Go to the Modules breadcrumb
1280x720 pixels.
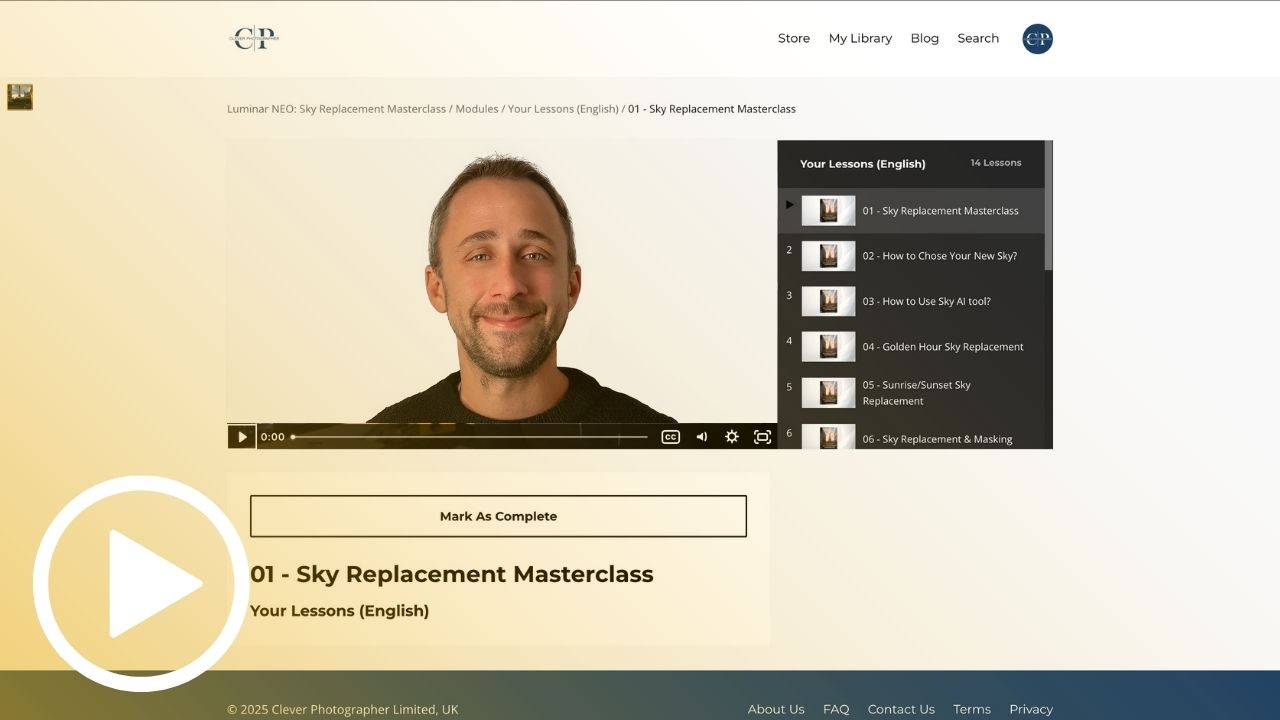point(477,109)
